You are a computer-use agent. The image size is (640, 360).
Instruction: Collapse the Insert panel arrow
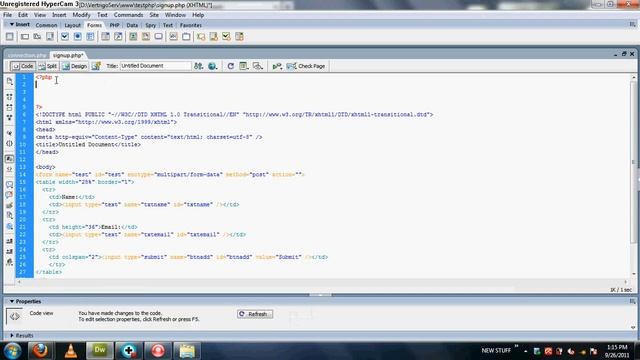11,24
